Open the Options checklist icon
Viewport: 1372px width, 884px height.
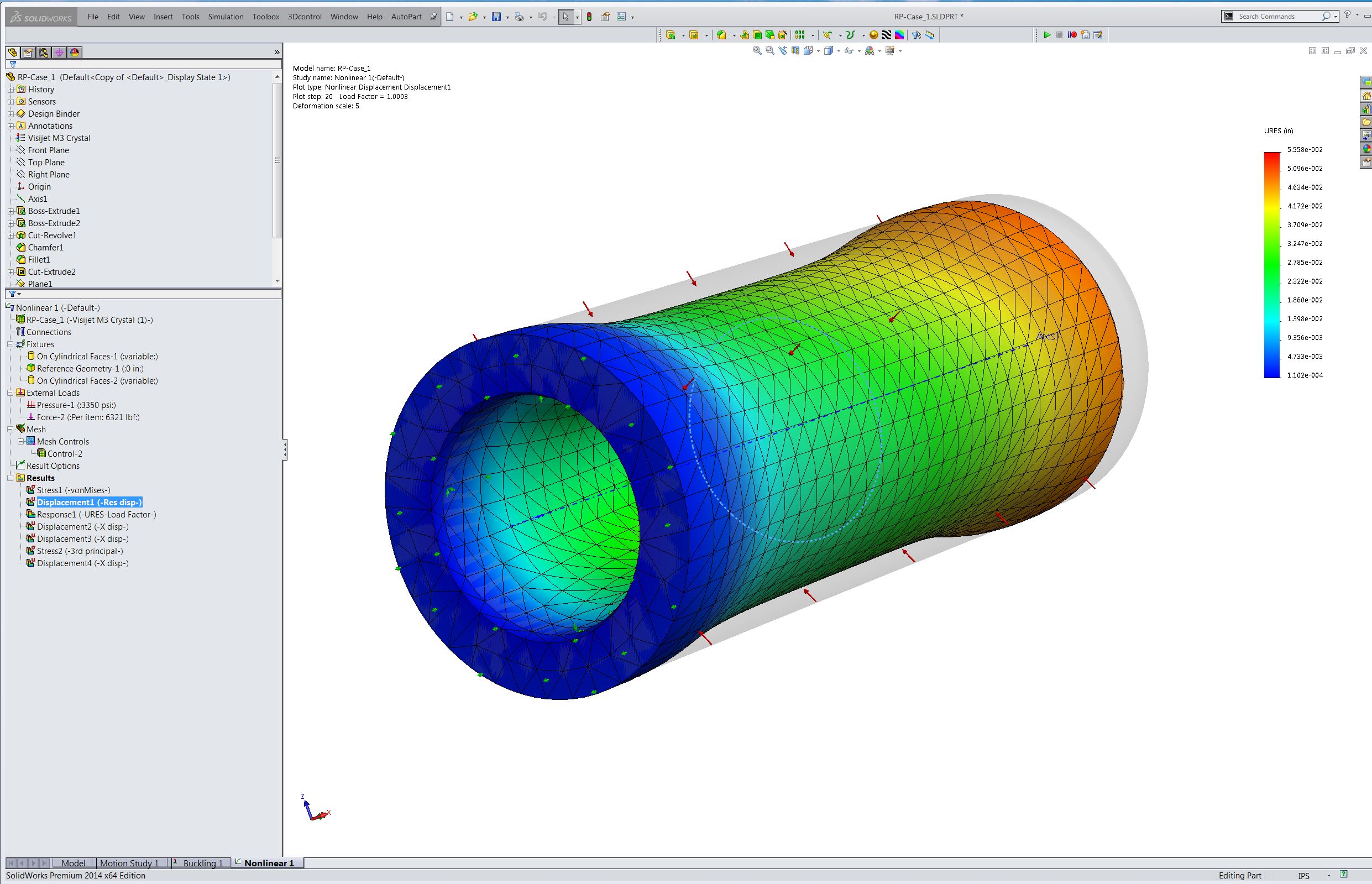coord(621,17)
